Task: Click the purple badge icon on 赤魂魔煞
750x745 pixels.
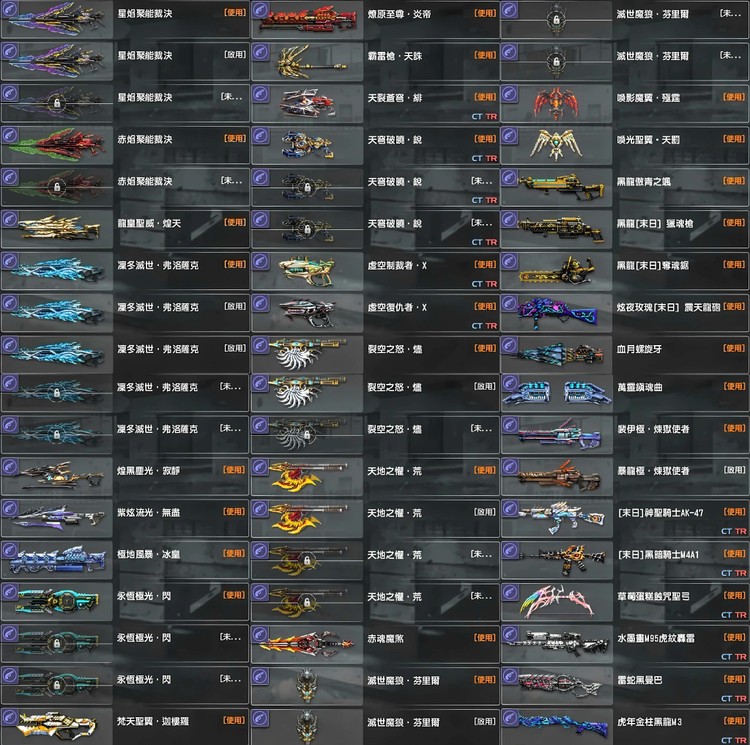Action: point(260,634)
